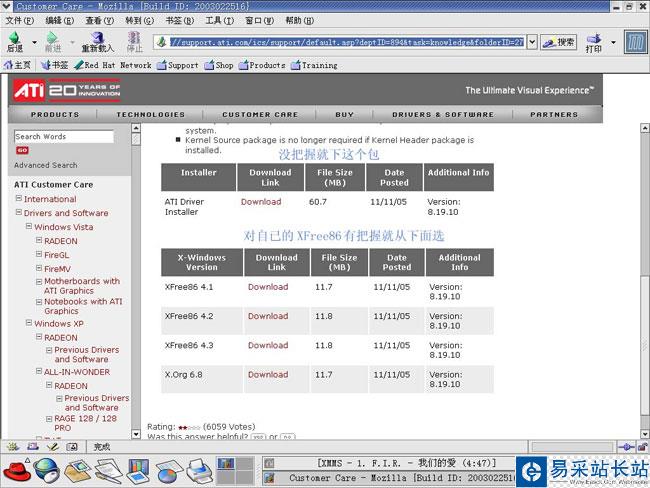Open the Bookmarks menu

tap(179, 20)
